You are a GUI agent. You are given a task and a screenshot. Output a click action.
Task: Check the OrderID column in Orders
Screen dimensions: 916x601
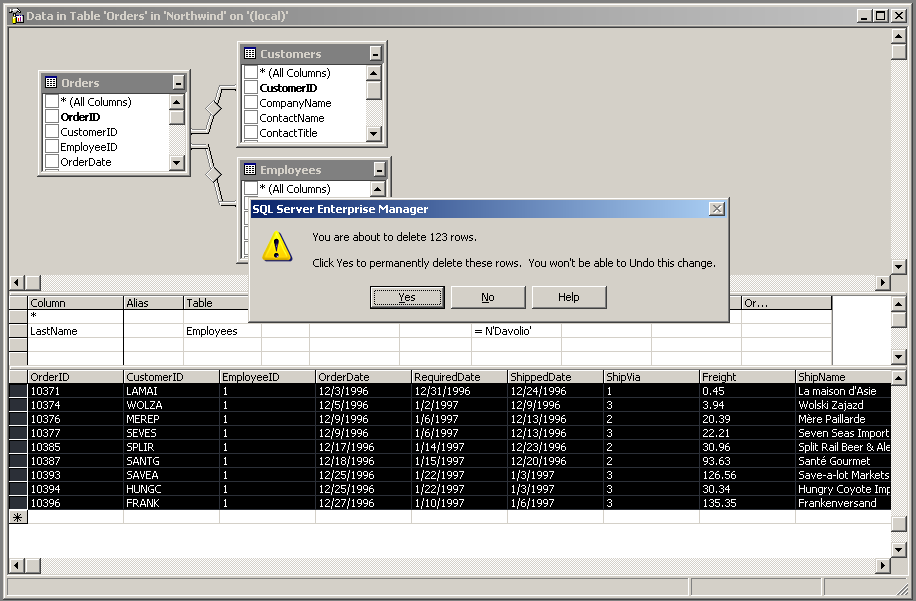tap(51, 116)
